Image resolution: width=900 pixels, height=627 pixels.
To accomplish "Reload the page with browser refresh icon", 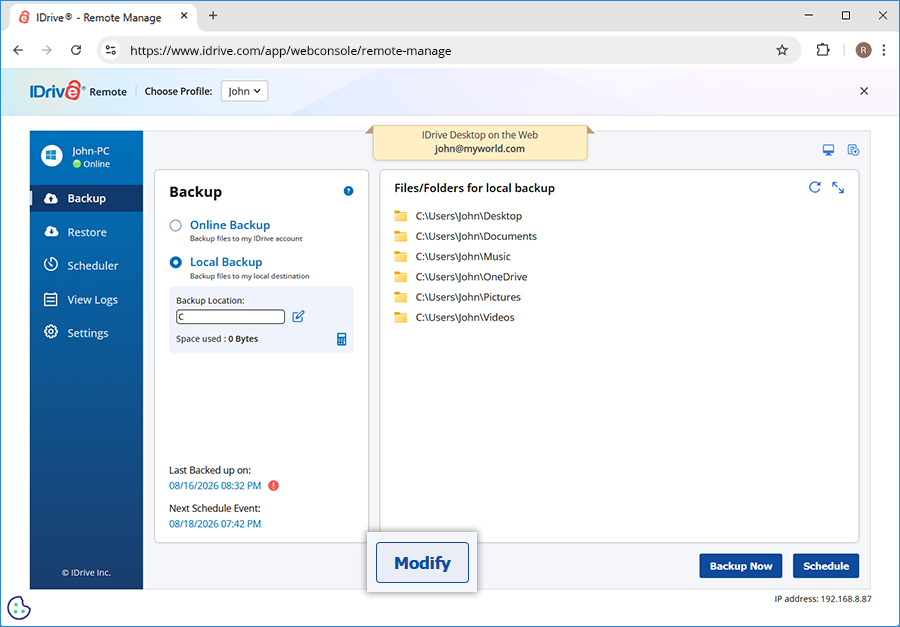I will [x=76, y=51].
